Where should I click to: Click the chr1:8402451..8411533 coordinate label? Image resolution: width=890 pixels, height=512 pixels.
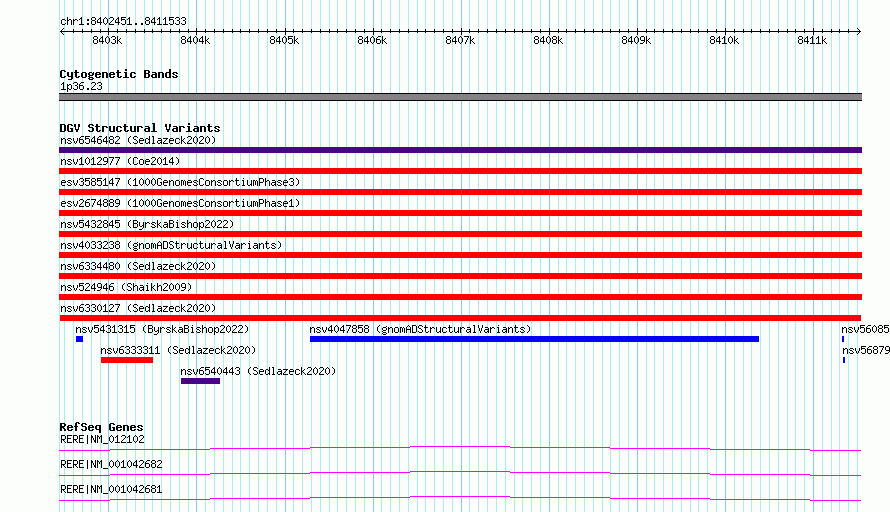click(123, 22)
